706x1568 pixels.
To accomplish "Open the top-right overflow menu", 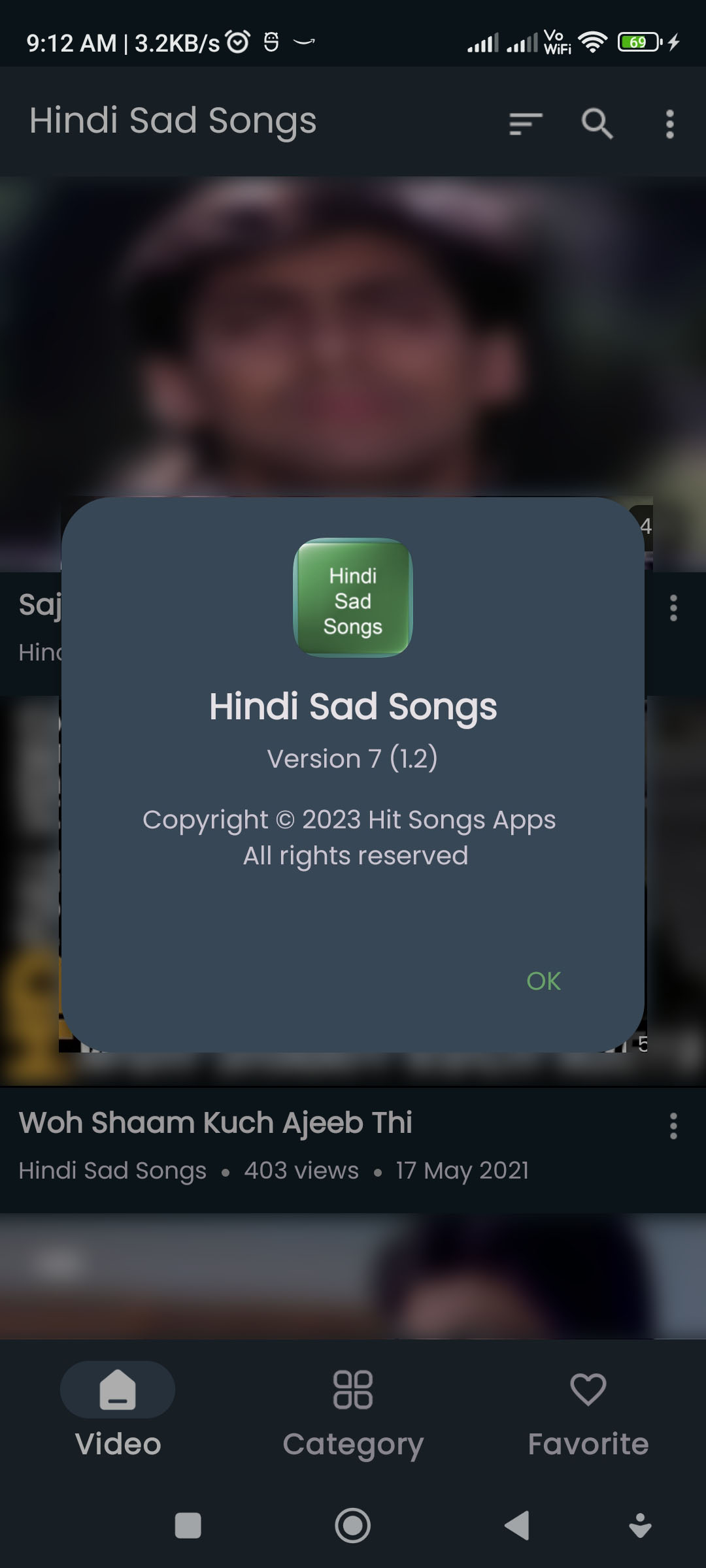I will pos(669,123).
